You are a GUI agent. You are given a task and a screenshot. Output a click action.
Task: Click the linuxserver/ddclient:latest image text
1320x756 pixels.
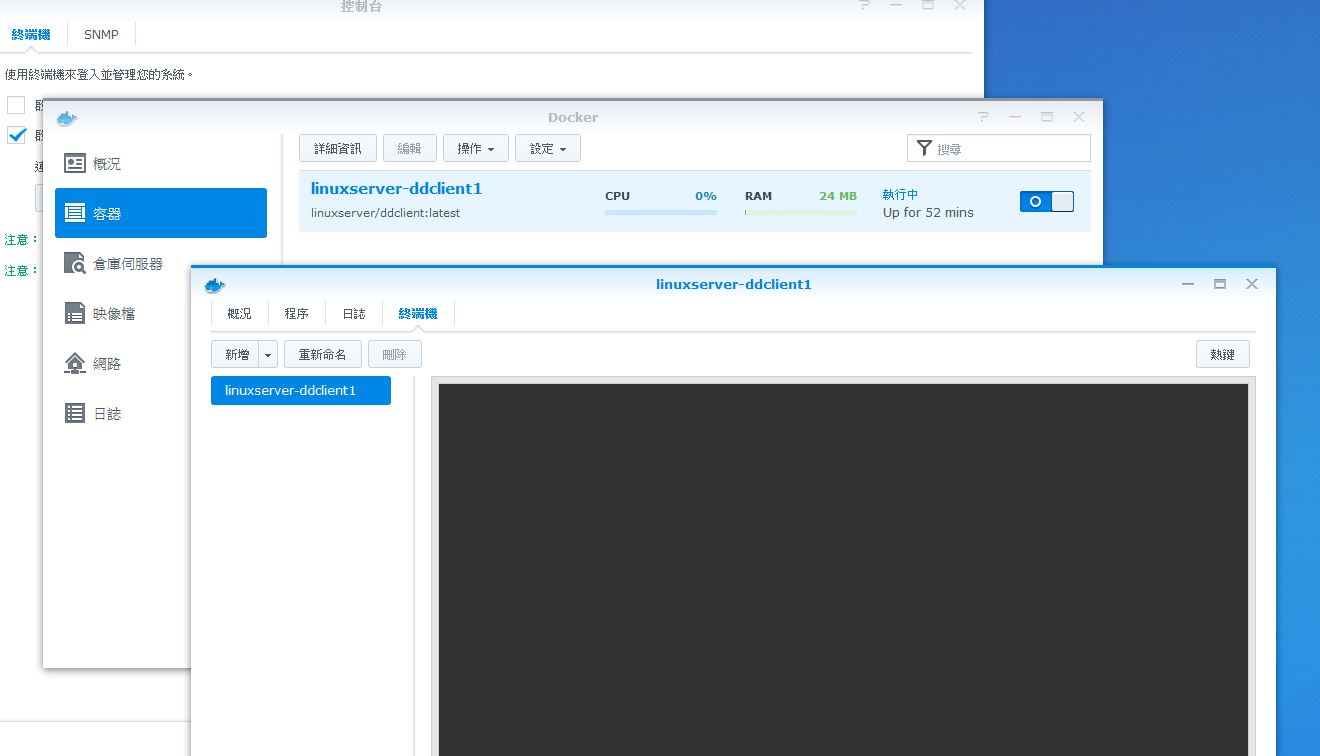click(x=385, y=213)
